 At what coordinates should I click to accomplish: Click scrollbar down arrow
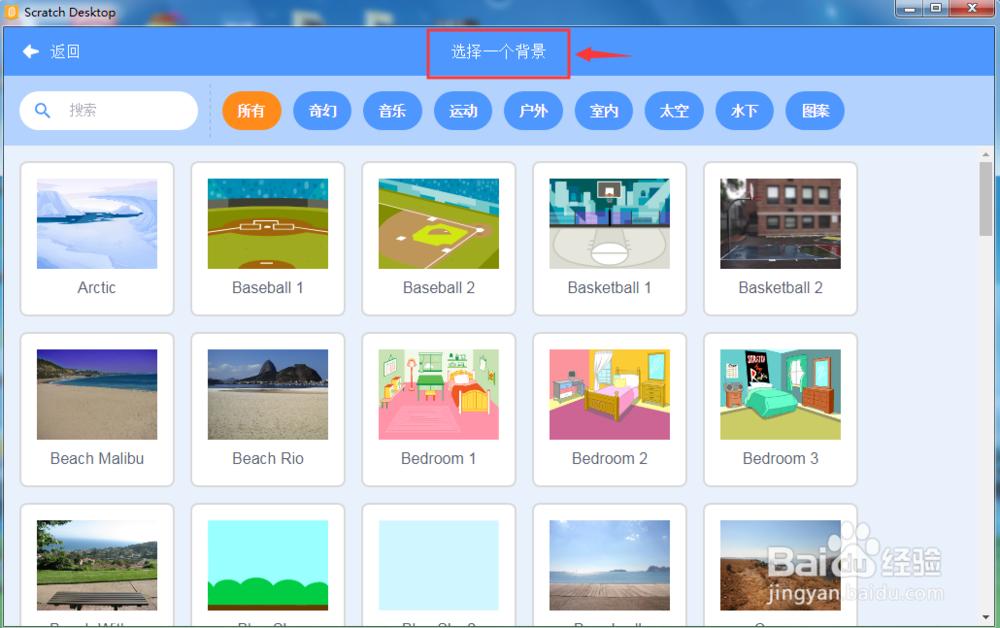coord(986,617)
